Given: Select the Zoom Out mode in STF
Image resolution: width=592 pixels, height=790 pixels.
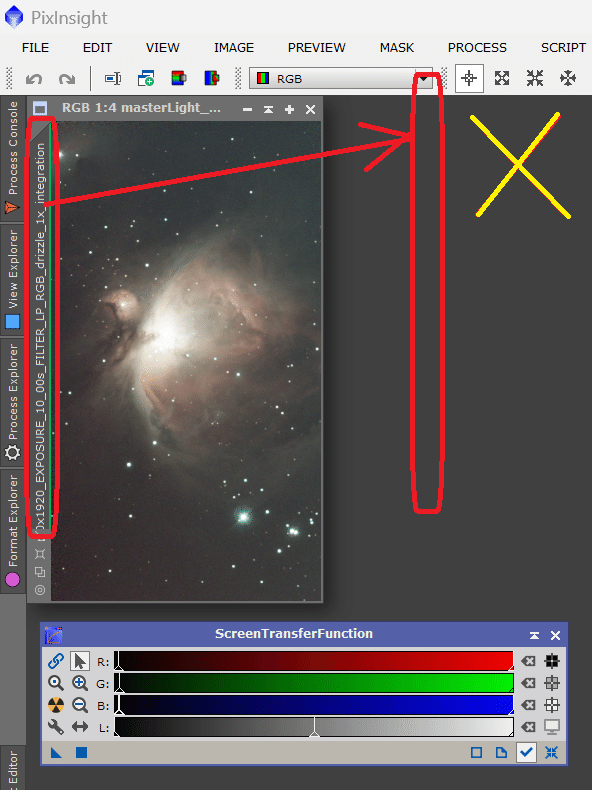Looking at the screenshot, I should [x=80, y=705].
